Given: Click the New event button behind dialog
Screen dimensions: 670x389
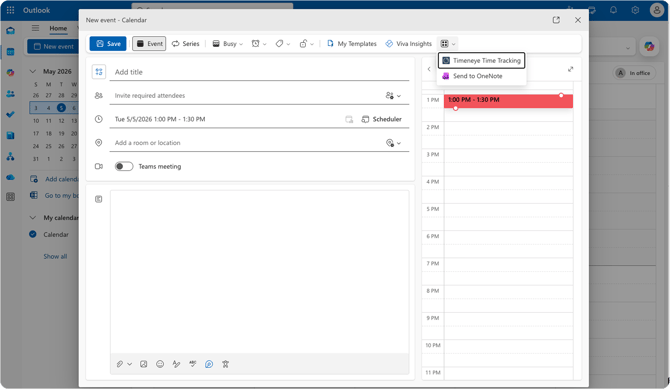Looking at the screenshot, I should pos(54,47).
